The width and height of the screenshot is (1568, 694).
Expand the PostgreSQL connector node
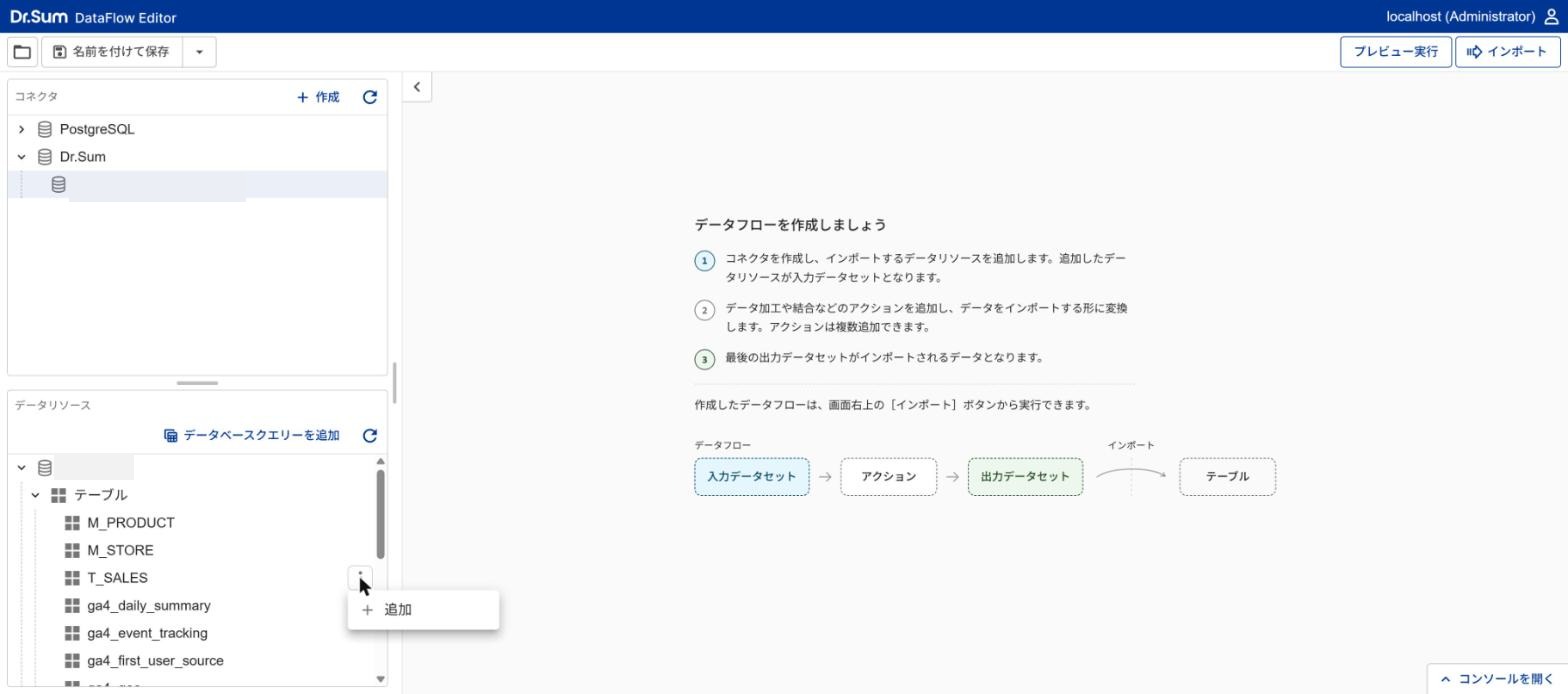click(x=21, y=129)
